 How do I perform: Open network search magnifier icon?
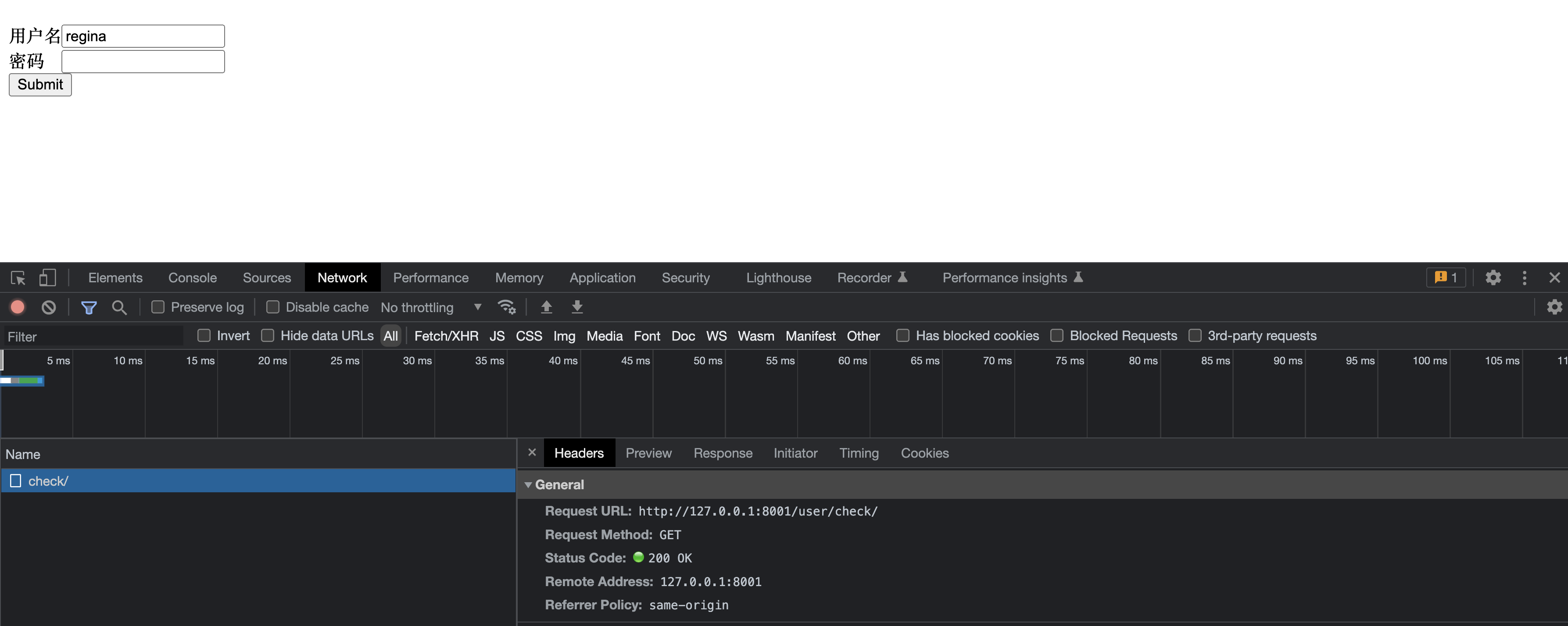119,307
